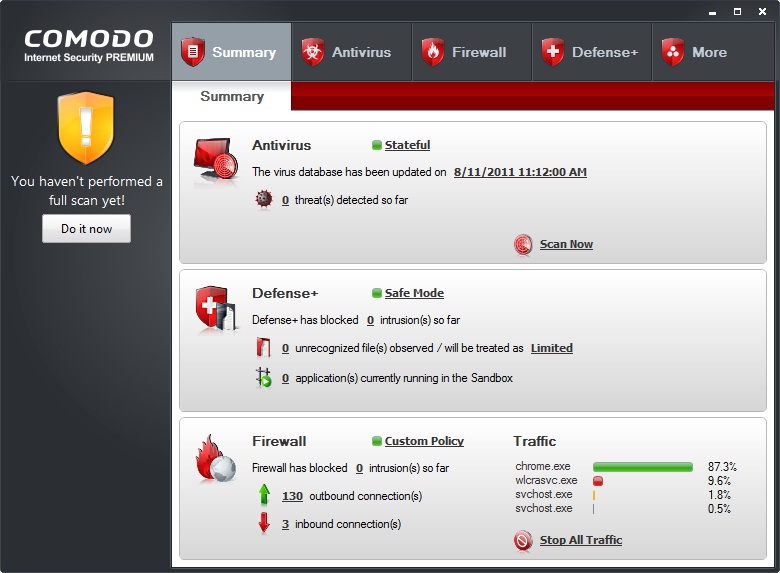This screenshot has height=573, width=780.
Task: Open the Stateful antivirus mode link
Action: [407, 145]
